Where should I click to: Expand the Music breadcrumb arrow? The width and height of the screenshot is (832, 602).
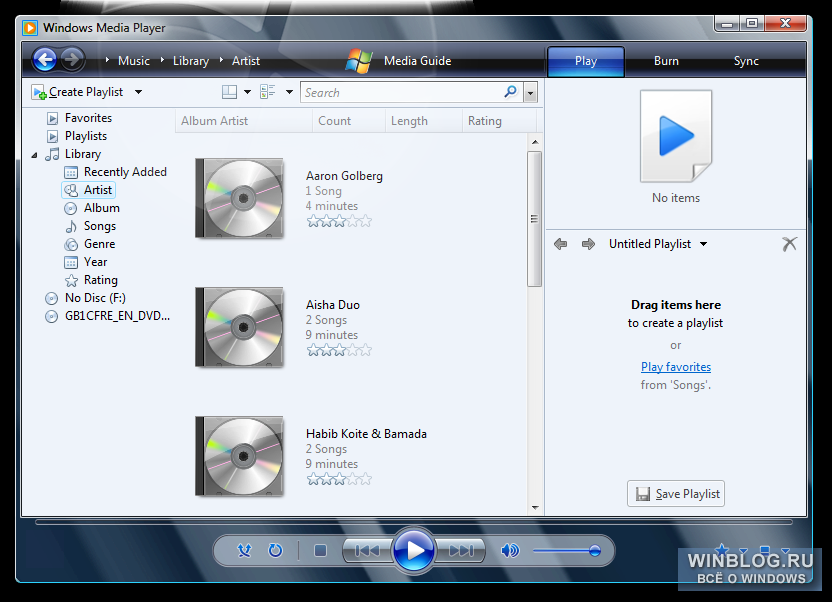pyautogui.click(x=107, y=60)
